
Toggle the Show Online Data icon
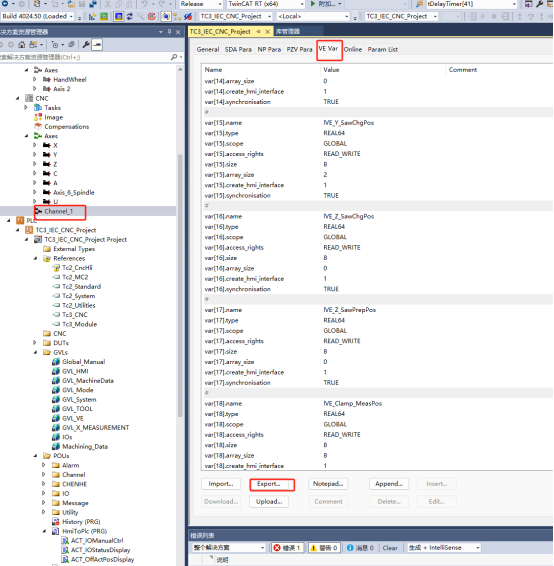(x=166, y=17)
